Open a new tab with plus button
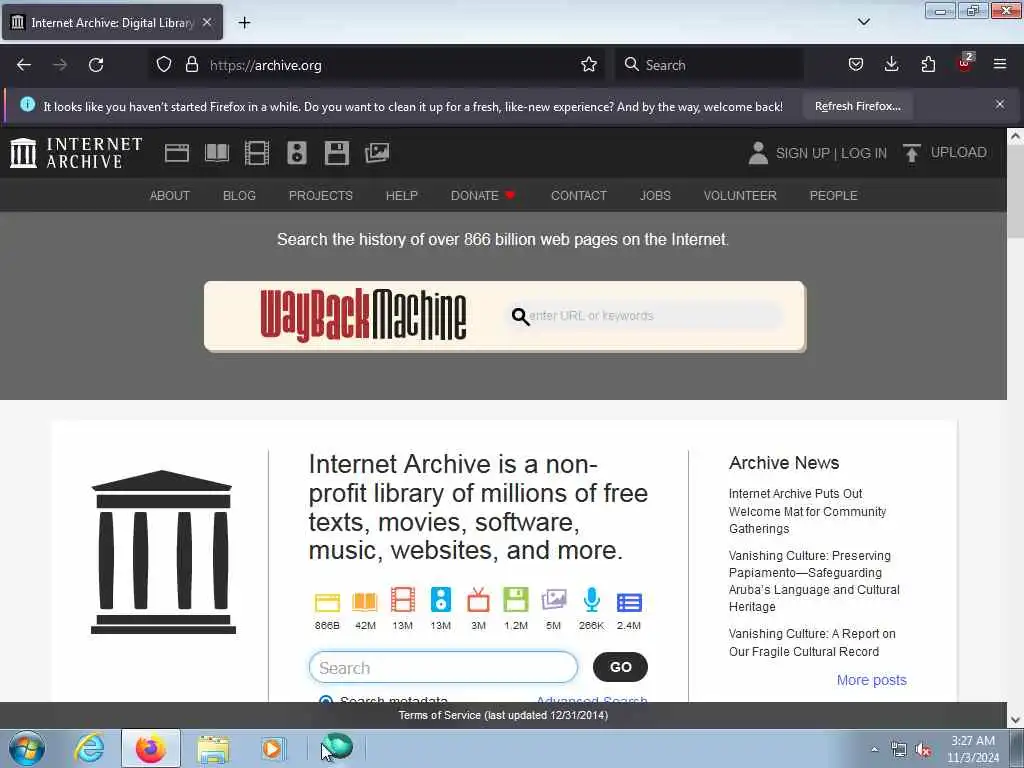1024x768 pixels. pos(244,22)
